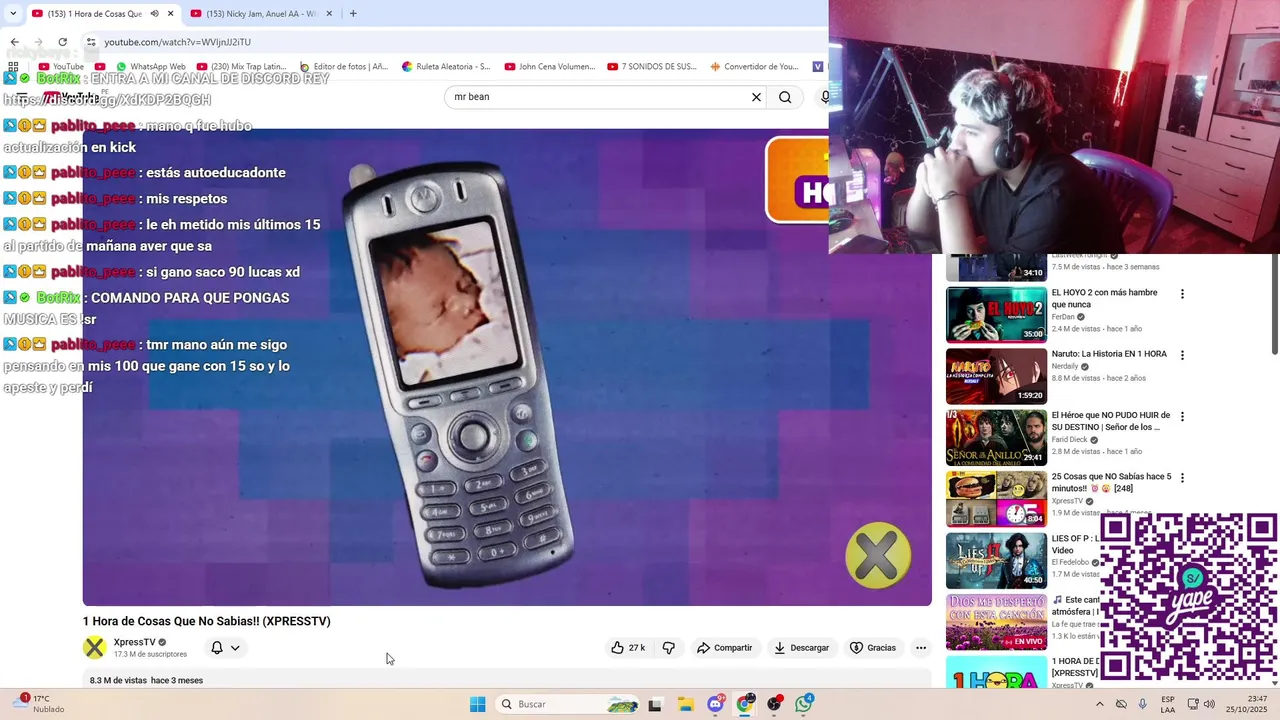Open Discord from the taskbar
This screenshot has height=720, width=1280.
(715, 704)
